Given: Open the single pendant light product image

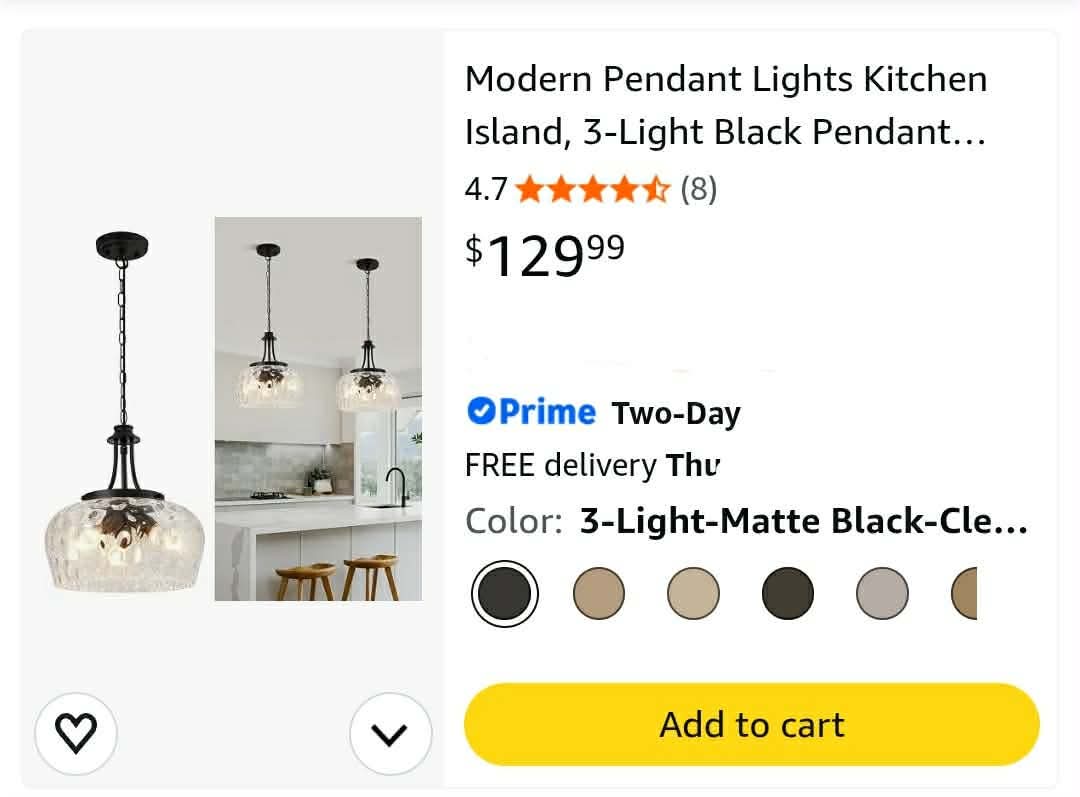Looking at the screenshot, I should [x=124, y=412].
